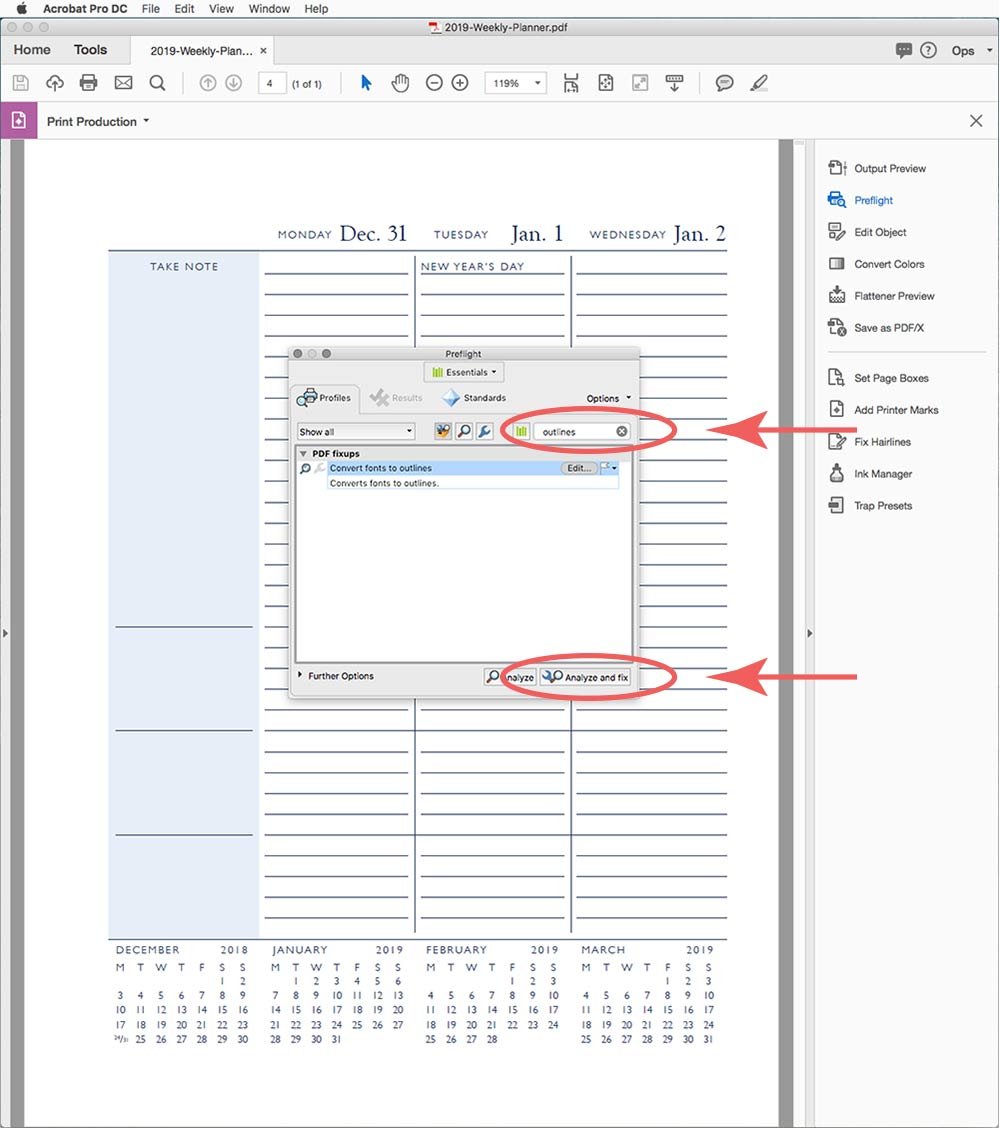Open the Ink Manager tool

click(x=883, y=473)
